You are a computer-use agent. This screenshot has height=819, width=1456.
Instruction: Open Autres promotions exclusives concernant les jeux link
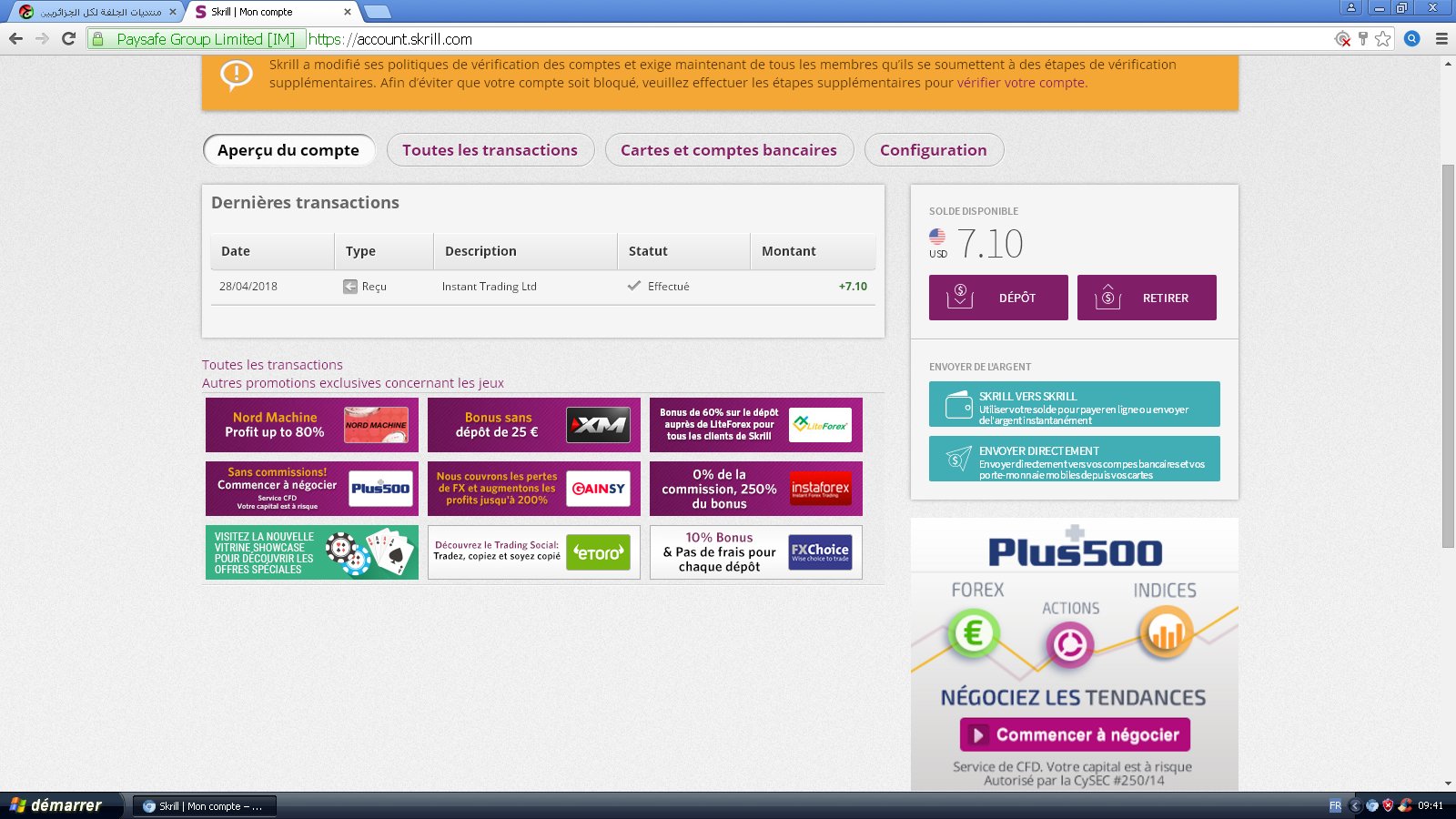click(352, 383)
